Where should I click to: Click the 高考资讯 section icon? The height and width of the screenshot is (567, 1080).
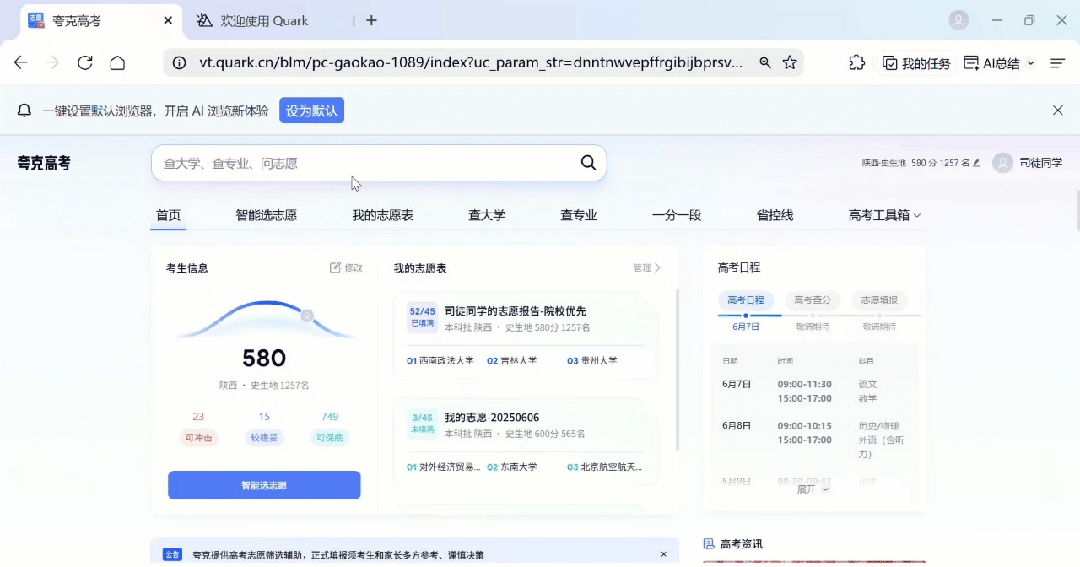(x=709, y=544)
